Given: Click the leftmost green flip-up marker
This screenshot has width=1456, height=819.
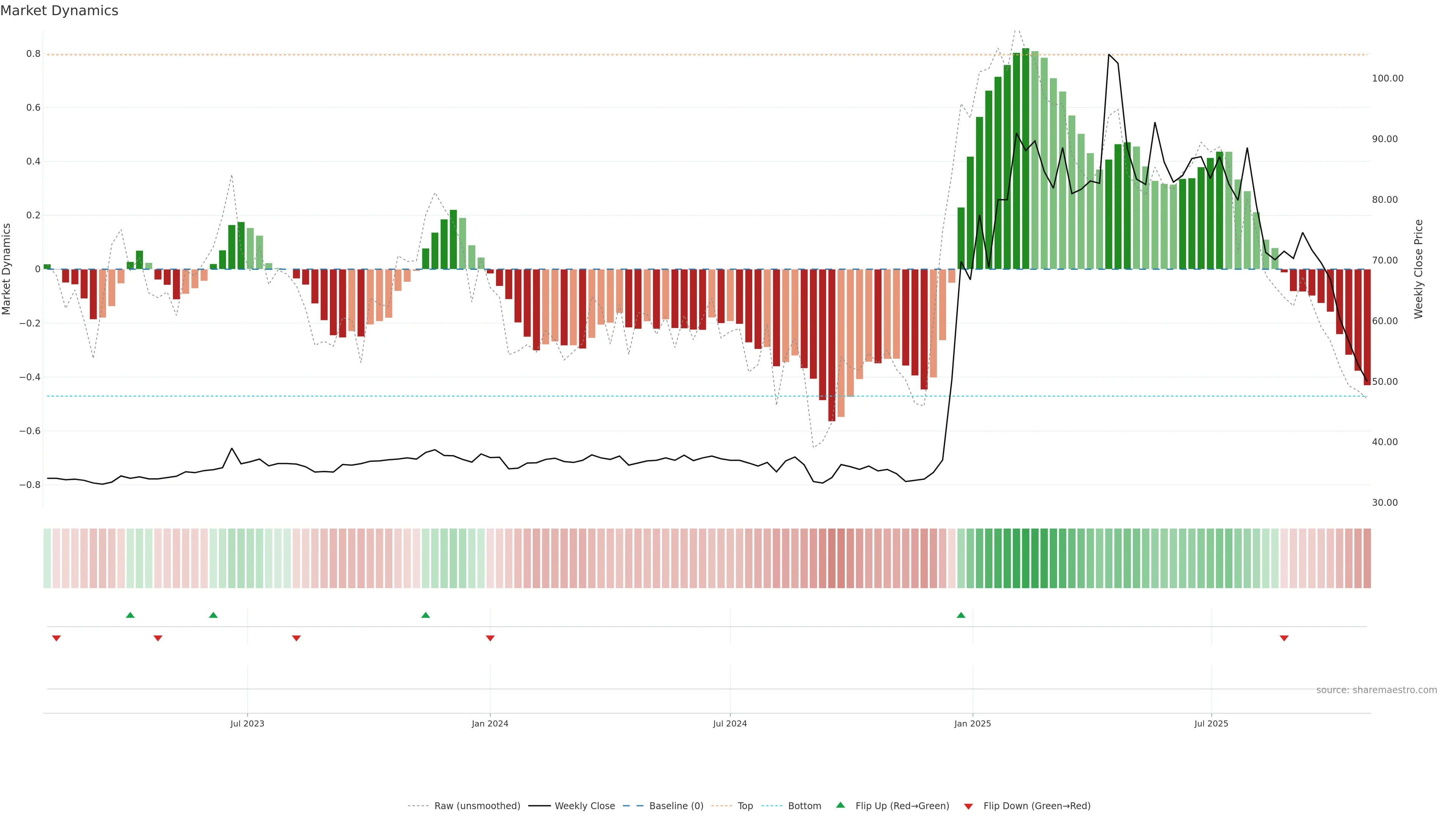Looking at the screenshot, I should point(130,615).
